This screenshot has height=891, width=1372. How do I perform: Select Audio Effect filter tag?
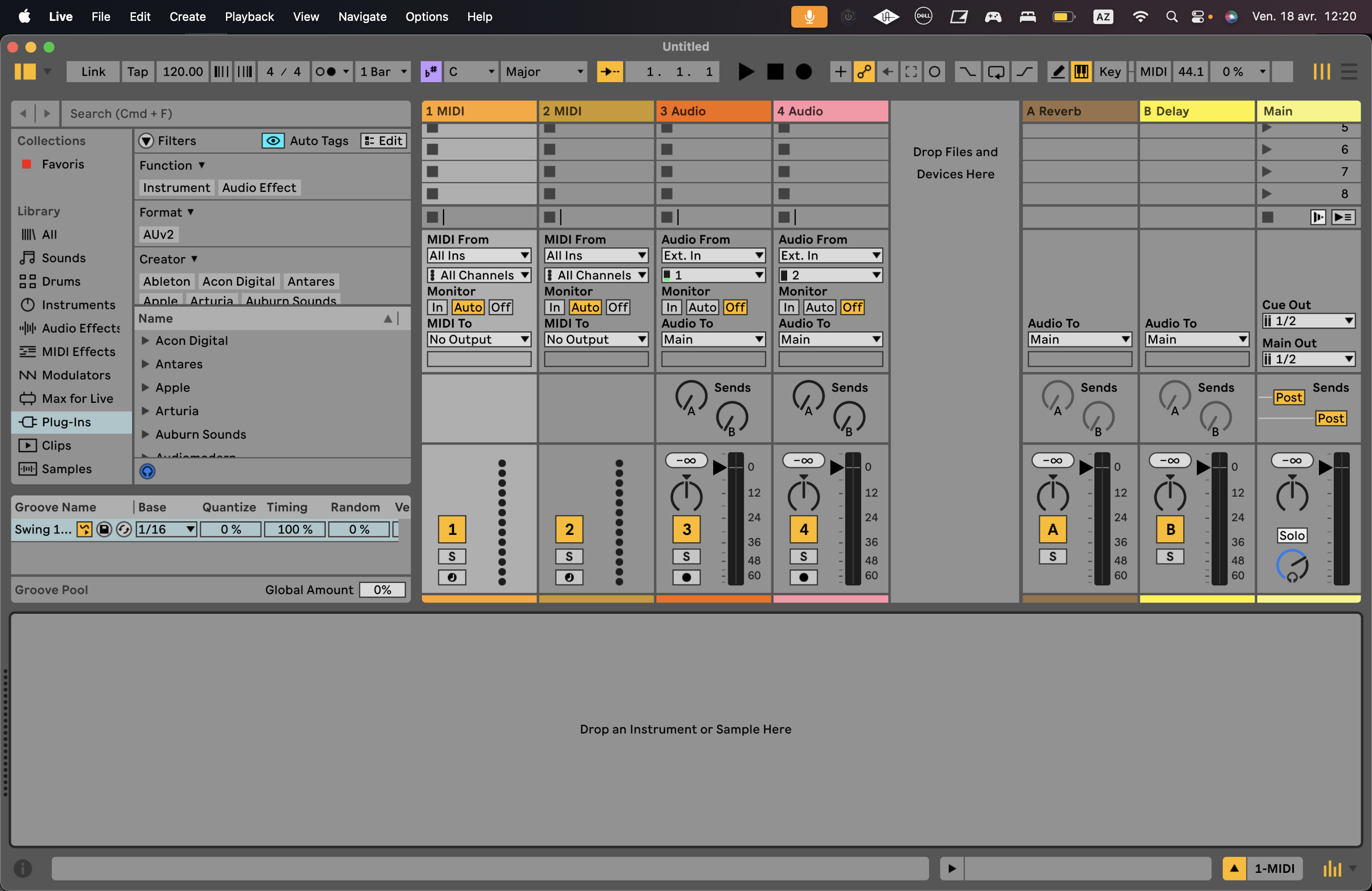click(259, 187)
